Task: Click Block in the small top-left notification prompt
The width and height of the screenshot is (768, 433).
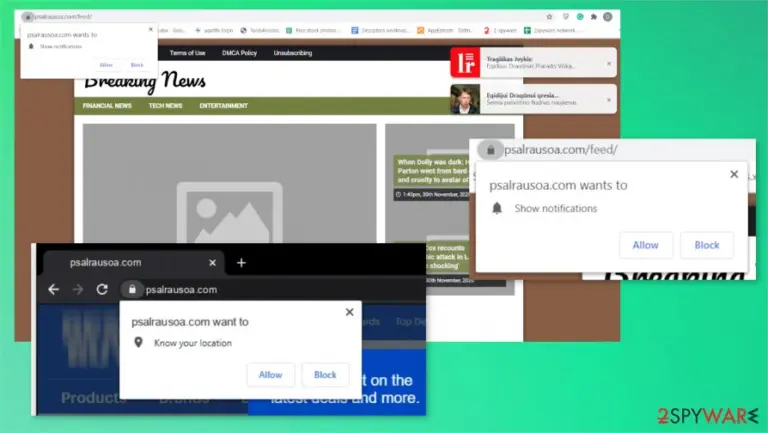Action: pos(137,65)
